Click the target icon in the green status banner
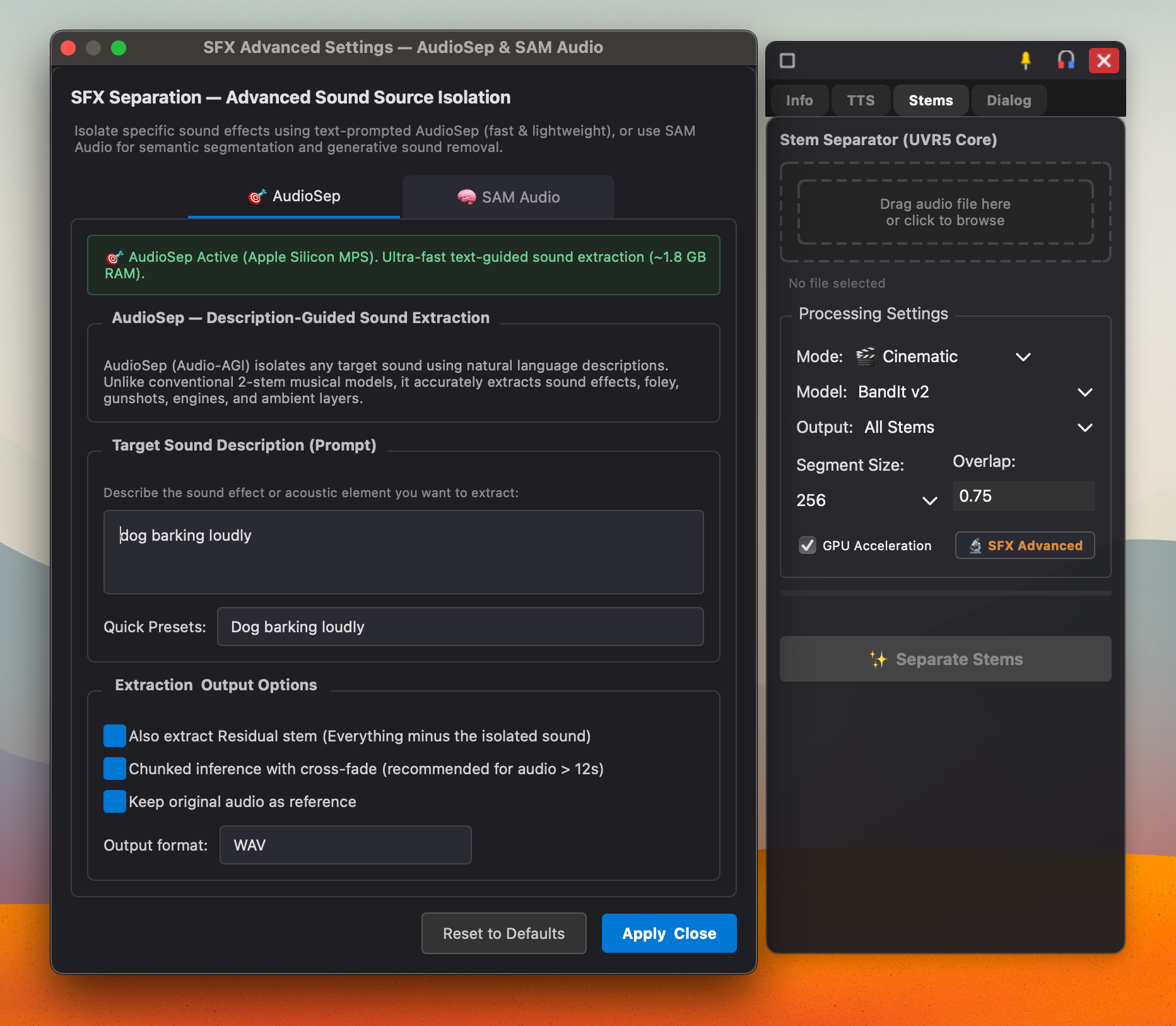The width and height of the screenshot is (1176, 1026). [x=114, y=257]
